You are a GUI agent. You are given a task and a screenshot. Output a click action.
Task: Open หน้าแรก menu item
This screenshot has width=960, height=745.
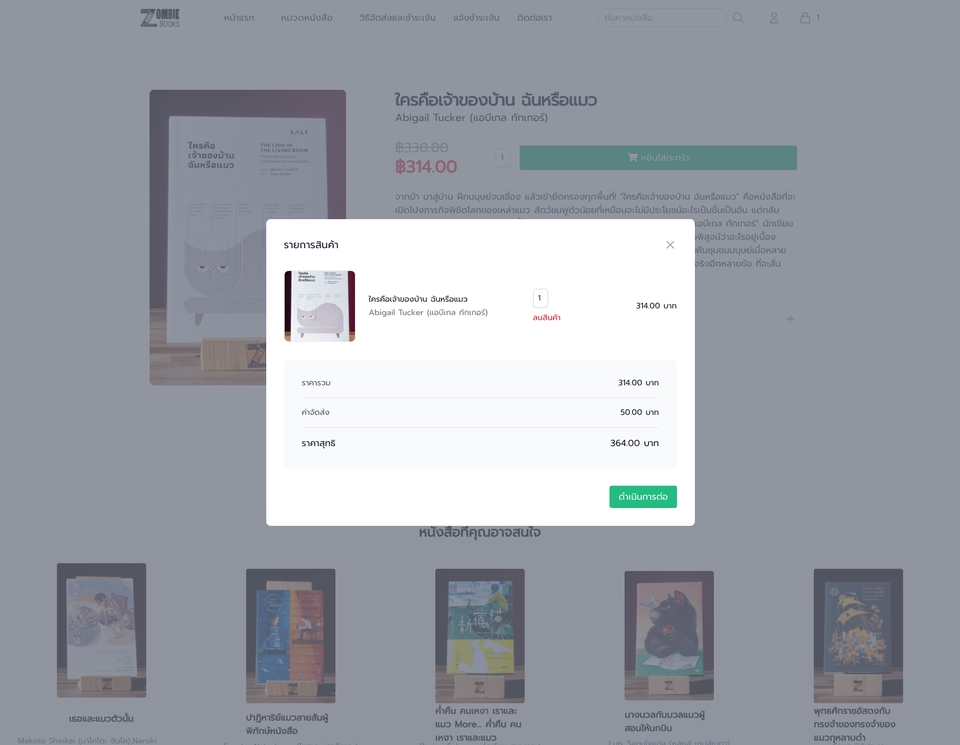coord(239,18)
